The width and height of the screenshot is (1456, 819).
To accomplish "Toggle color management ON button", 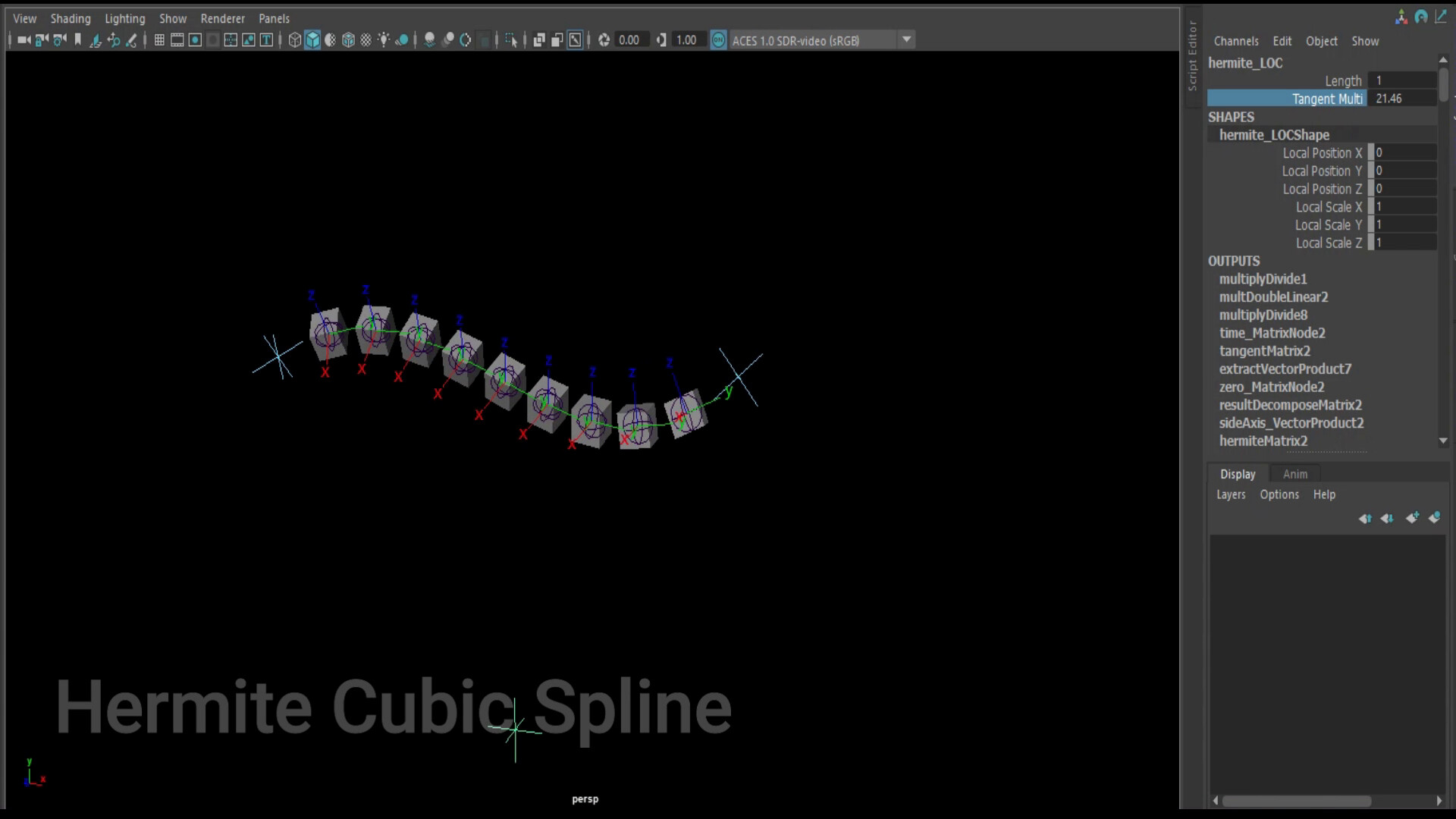I will click(x=719, y=39).
